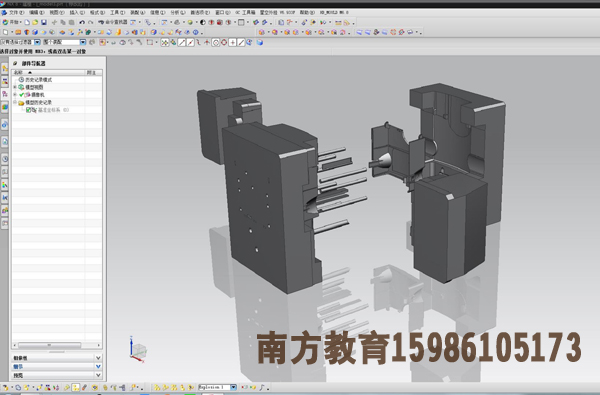Click the Open folder icon

(x=35, y=22)
